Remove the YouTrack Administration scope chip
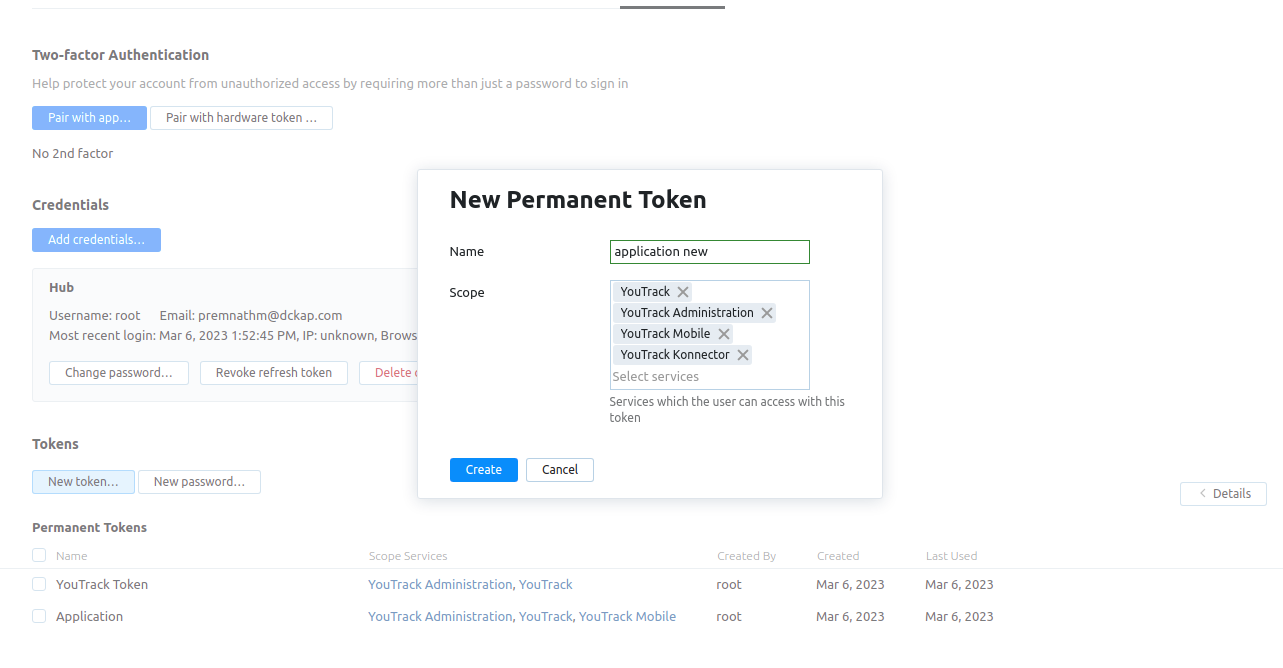 click(x=766, y=312)
